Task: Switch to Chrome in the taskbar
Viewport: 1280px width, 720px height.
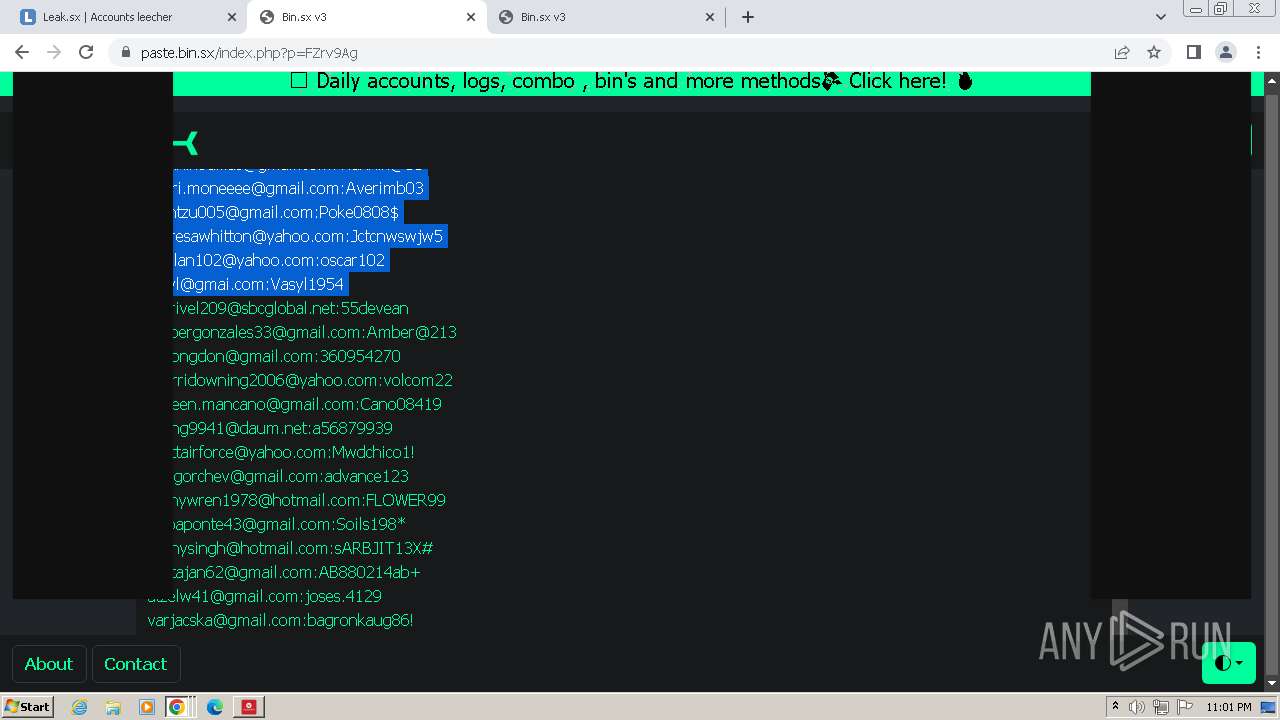Action: 177,707
